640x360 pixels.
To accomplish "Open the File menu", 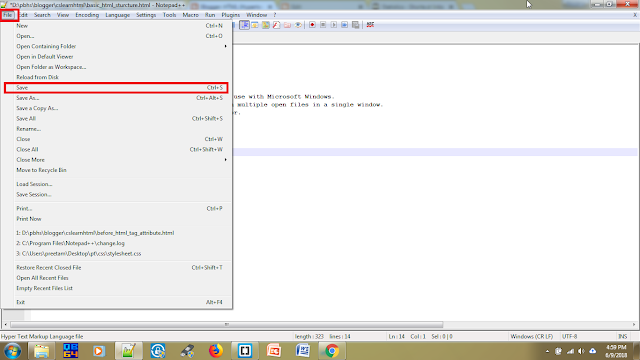I will click(8, 15).
